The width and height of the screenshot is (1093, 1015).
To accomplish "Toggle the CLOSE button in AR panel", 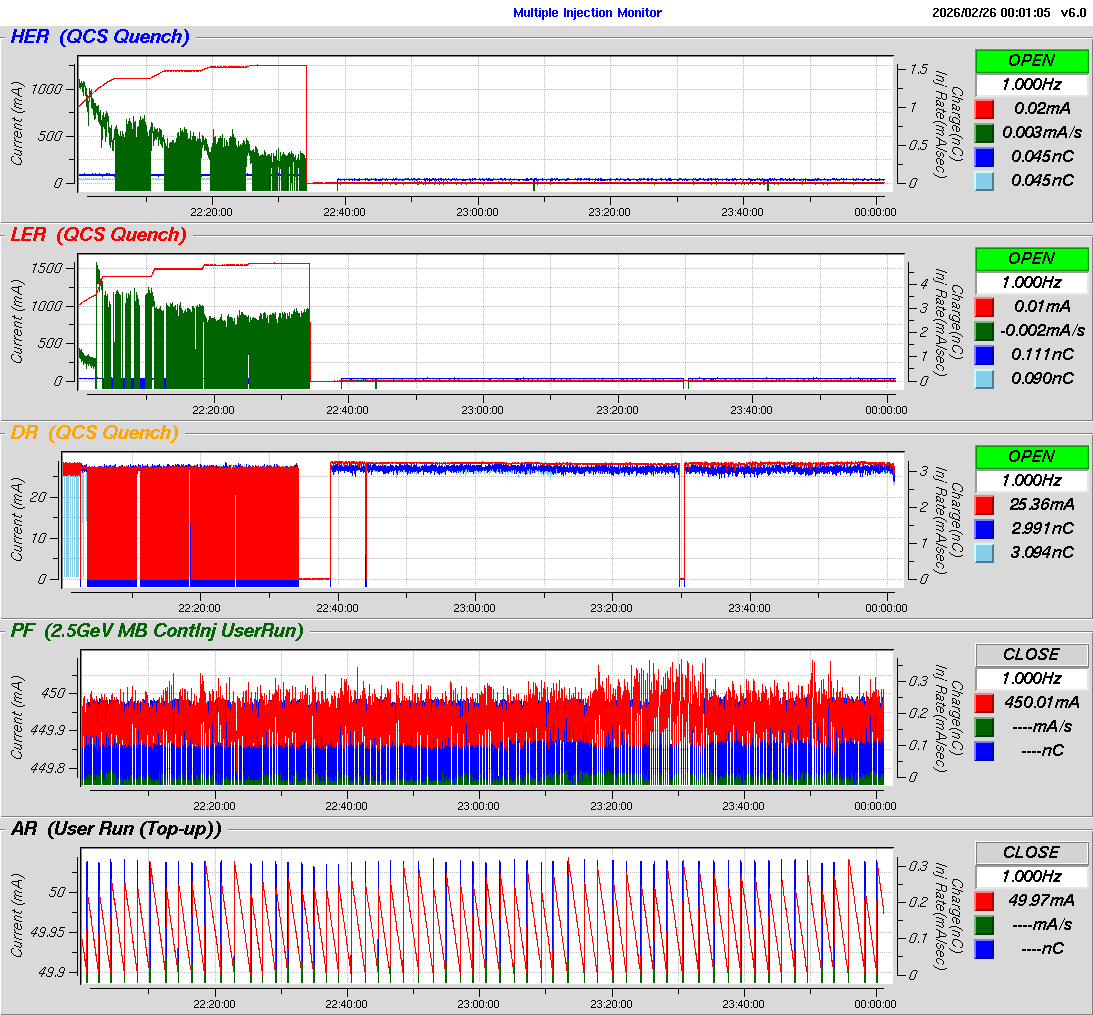I will (x=1031, y=852).
